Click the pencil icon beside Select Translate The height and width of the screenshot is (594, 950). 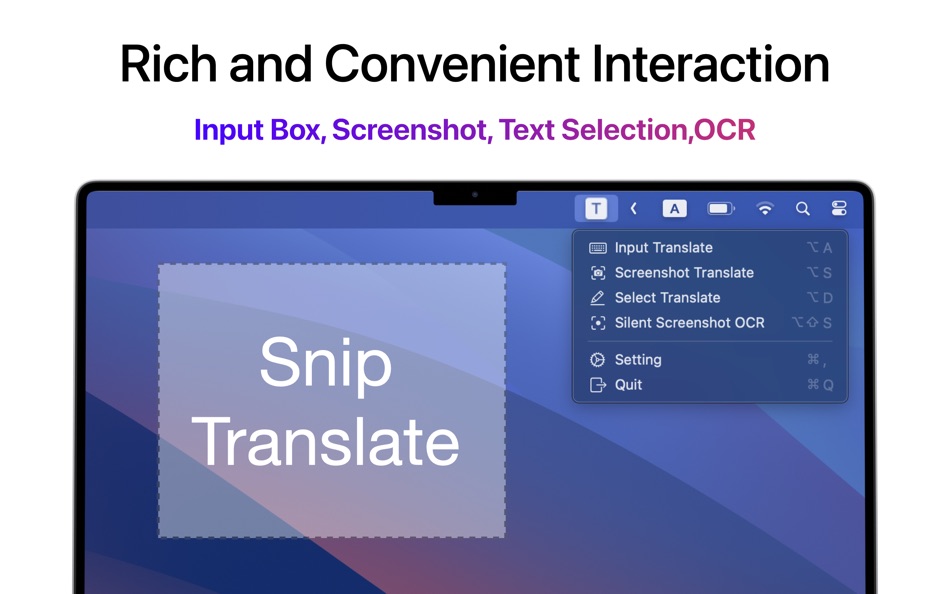pyautogui.click(x=597, y=298)
